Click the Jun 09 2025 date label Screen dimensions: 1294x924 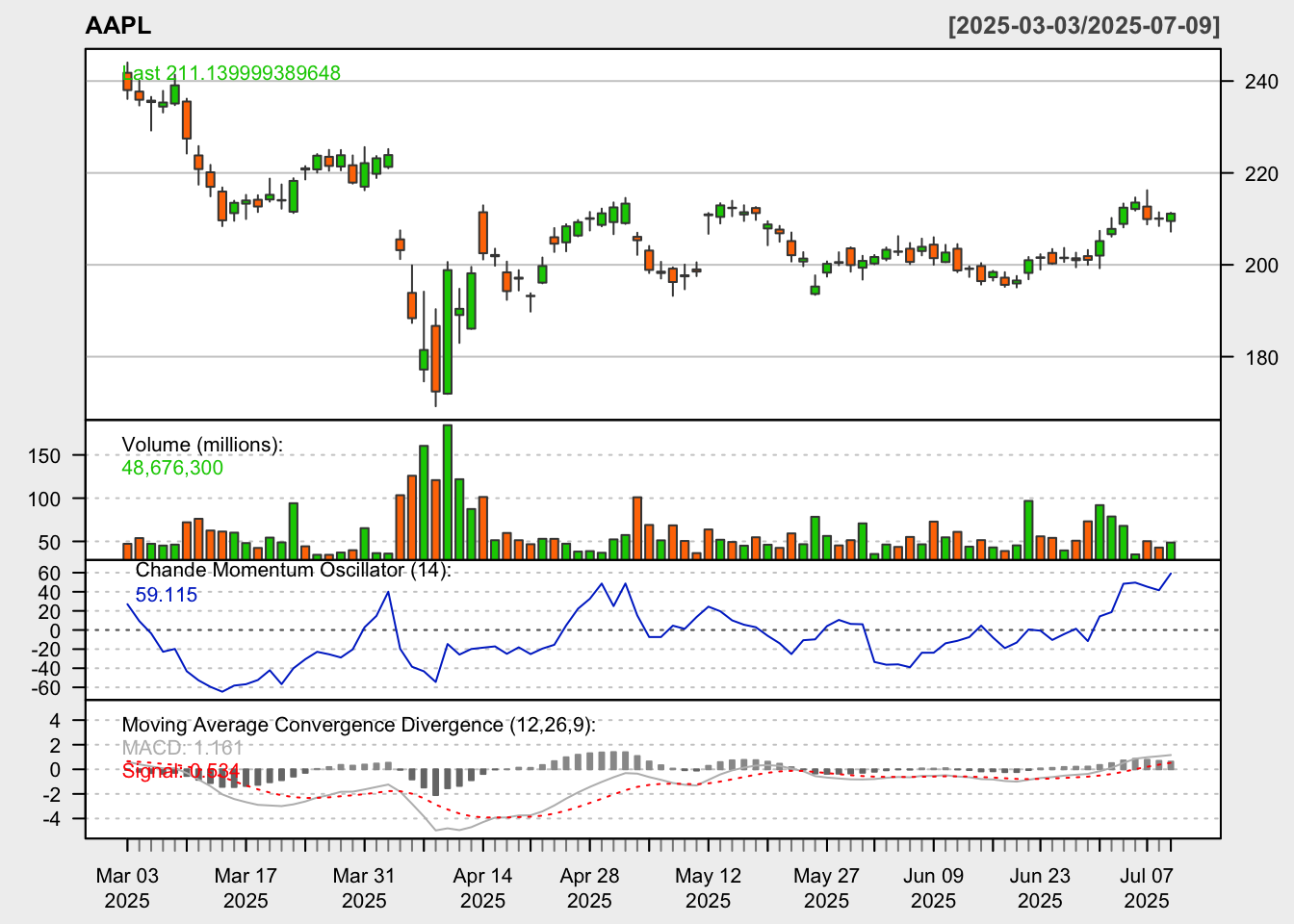click(x=933, y=888)
